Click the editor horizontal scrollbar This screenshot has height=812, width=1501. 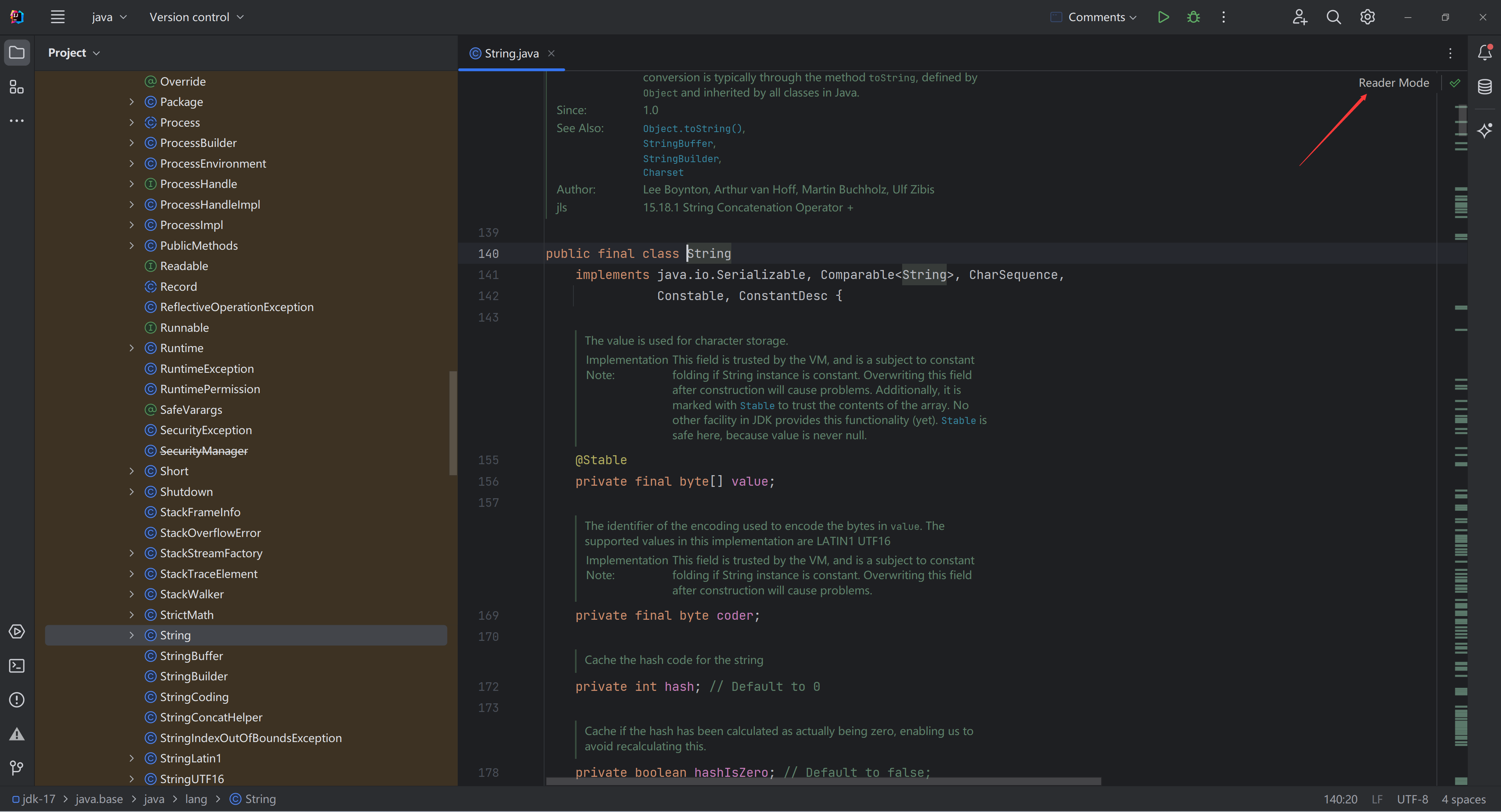[823, 781]
